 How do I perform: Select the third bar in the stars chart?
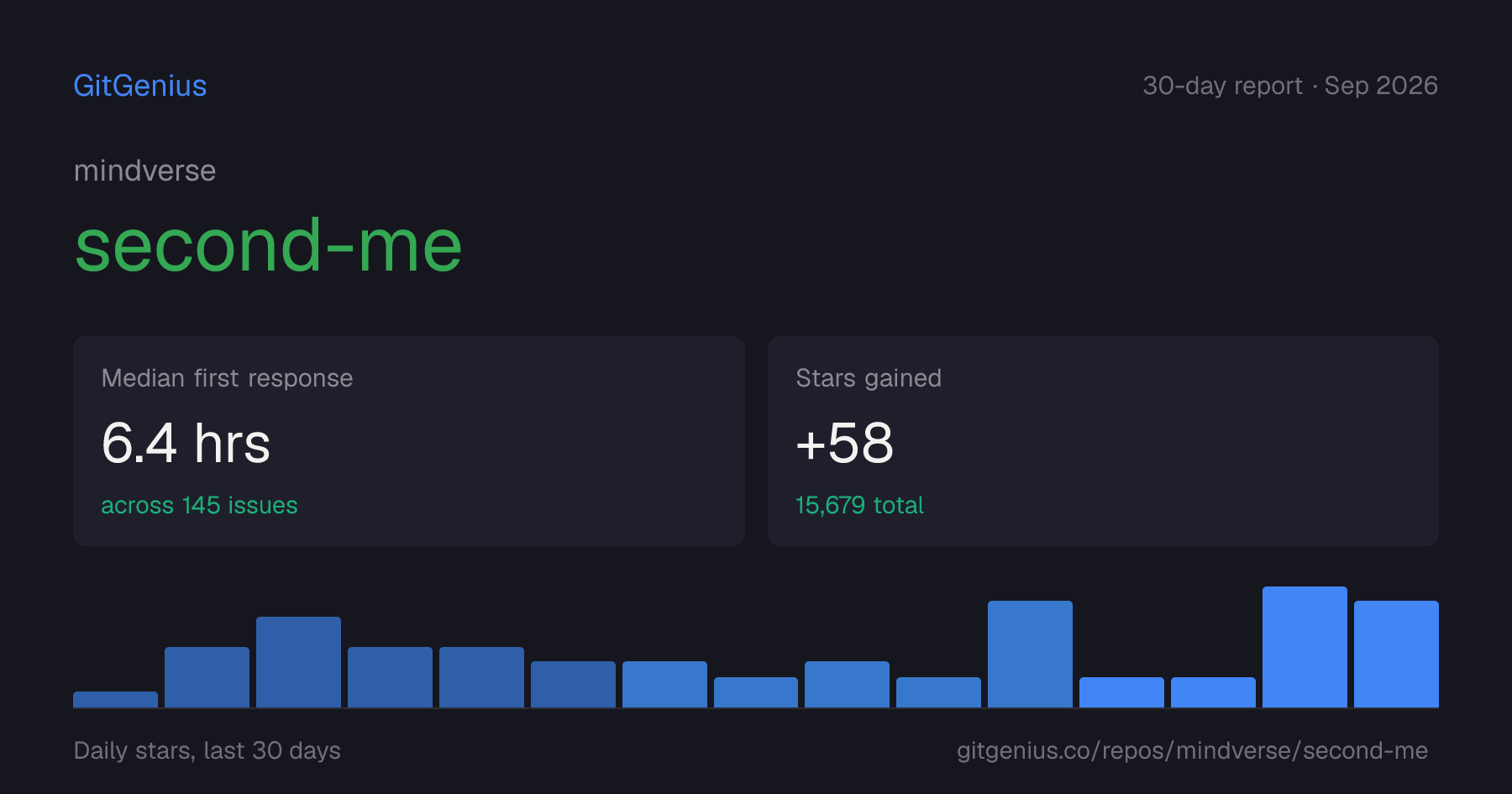298,662
